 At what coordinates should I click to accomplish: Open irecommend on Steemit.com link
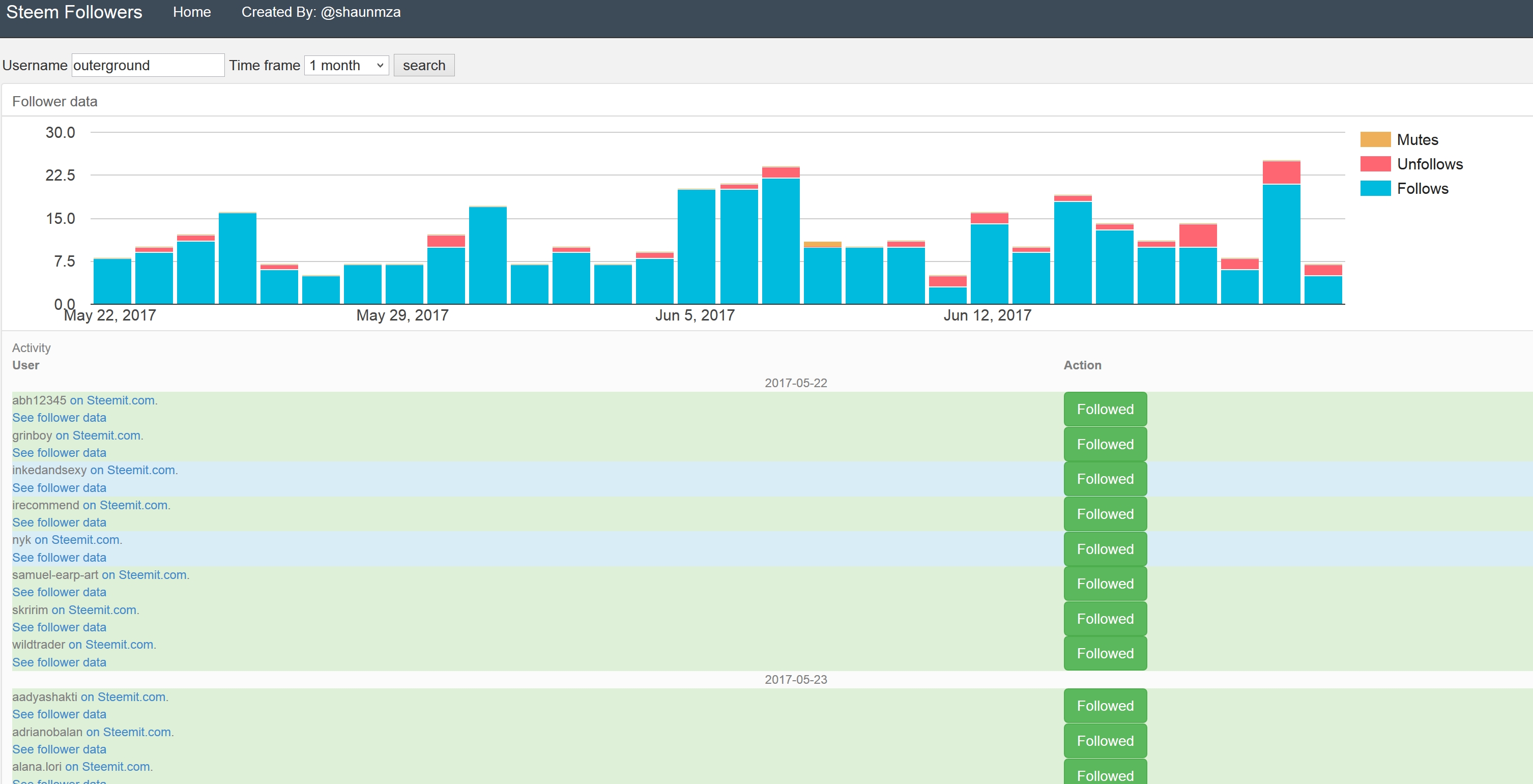click(126, 505)
